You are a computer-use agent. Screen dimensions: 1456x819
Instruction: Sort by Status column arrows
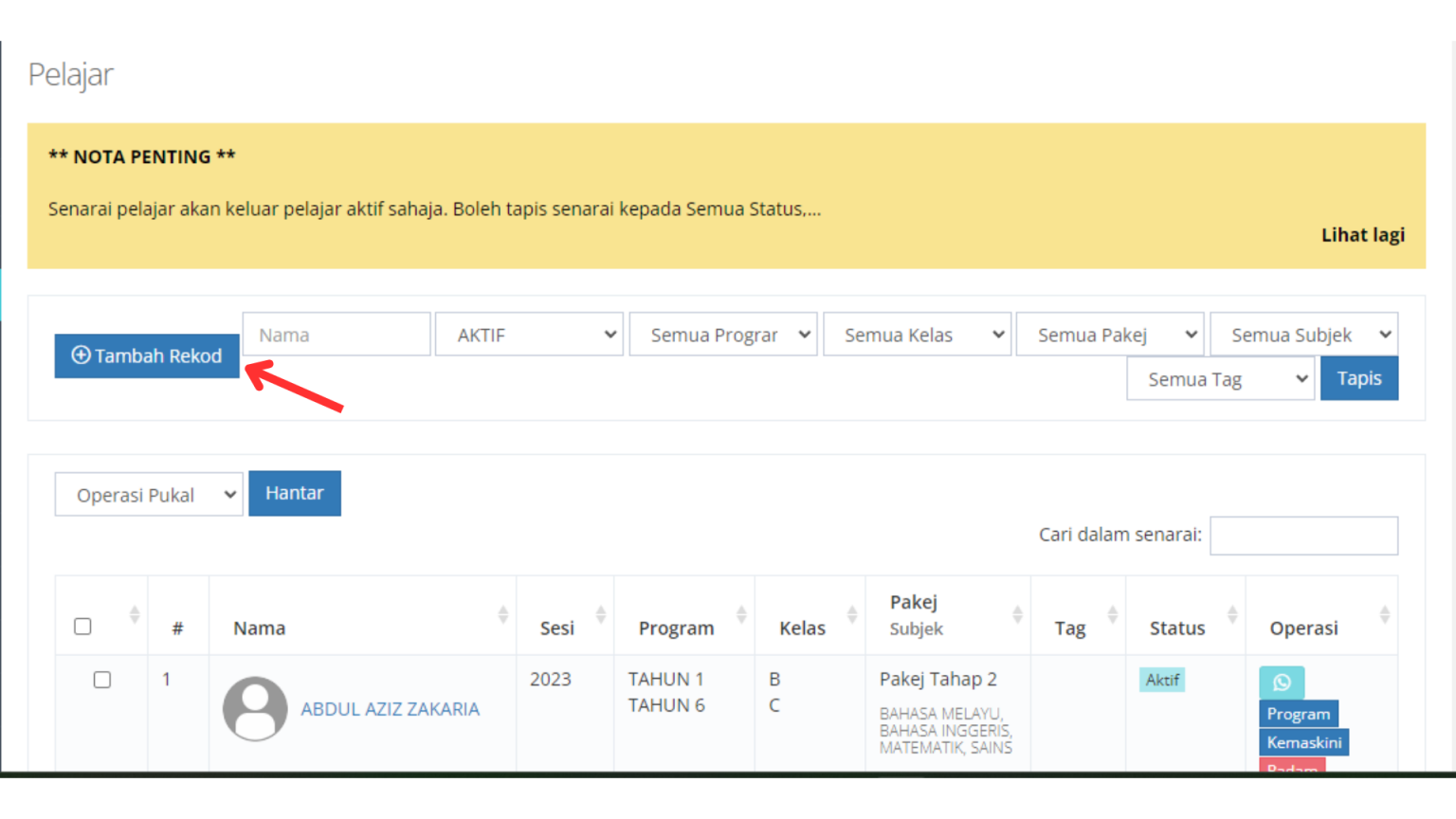tap(1232, 615)
